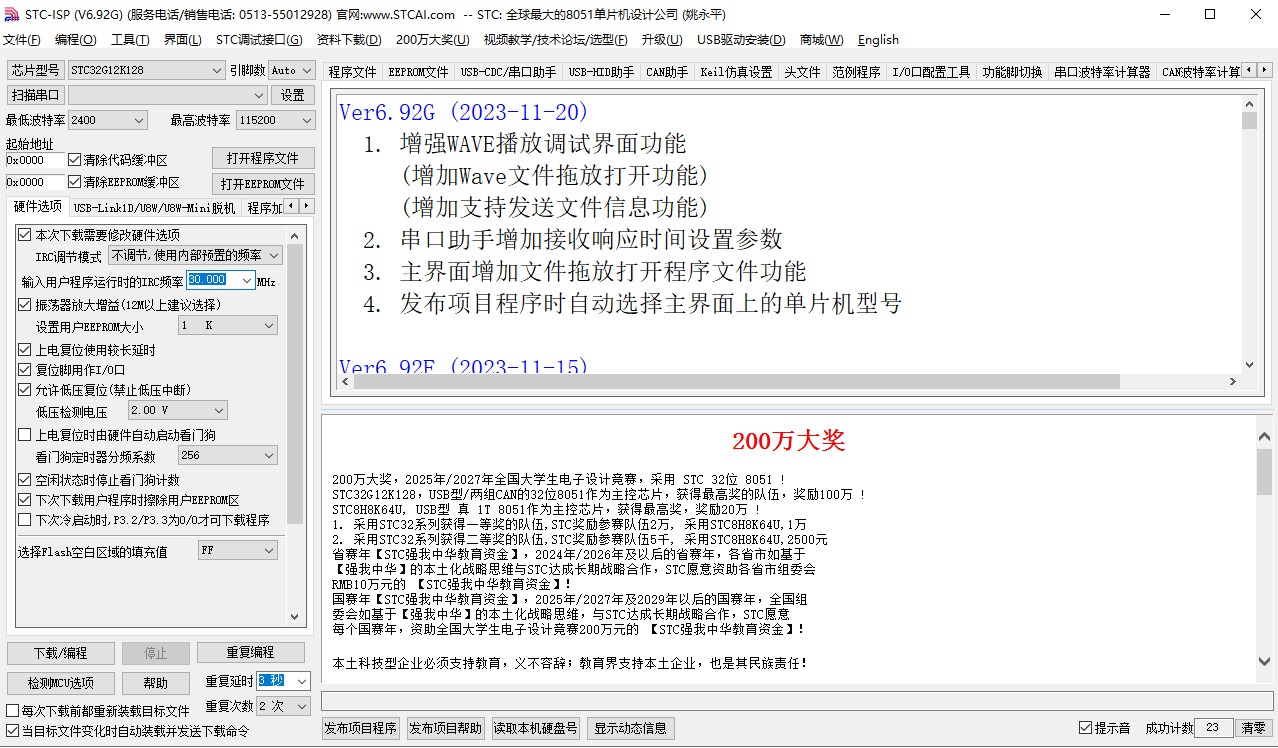Enable 每次下载前都重新装载目标文件

coord(13,711)
